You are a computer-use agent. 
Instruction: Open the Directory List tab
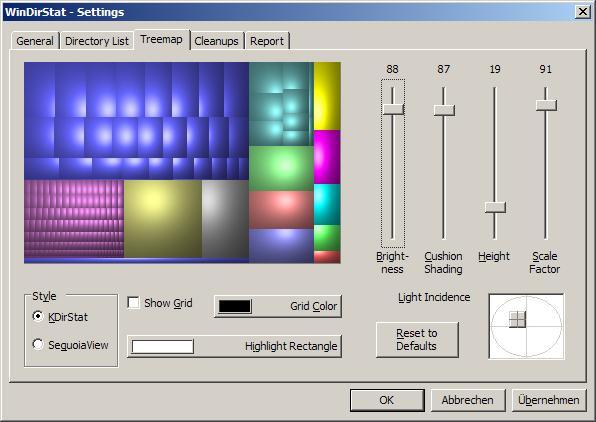click(x=97, y=41)
